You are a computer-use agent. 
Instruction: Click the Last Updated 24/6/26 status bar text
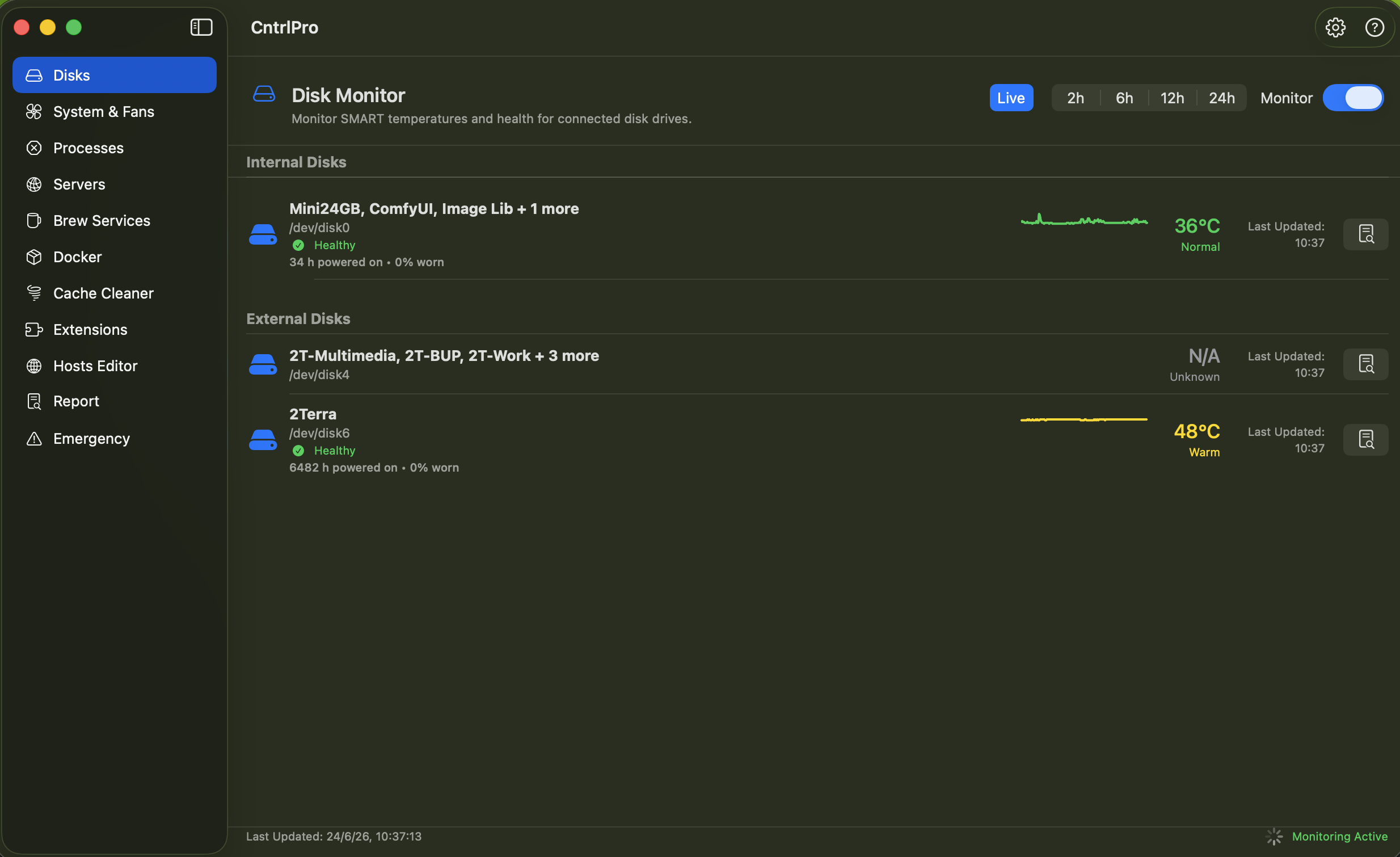334,836
